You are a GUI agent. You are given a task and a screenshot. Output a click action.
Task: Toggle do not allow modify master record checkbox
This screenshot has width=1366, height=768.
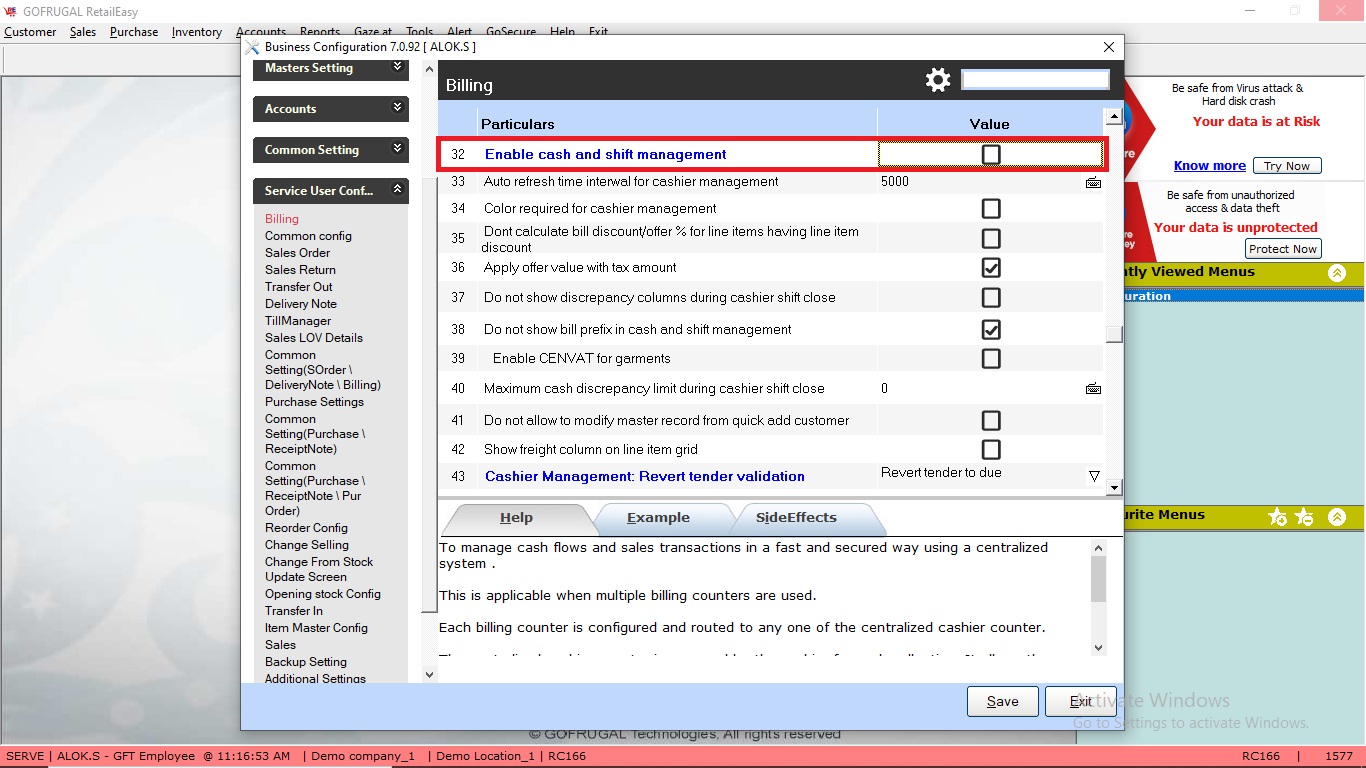991,421
